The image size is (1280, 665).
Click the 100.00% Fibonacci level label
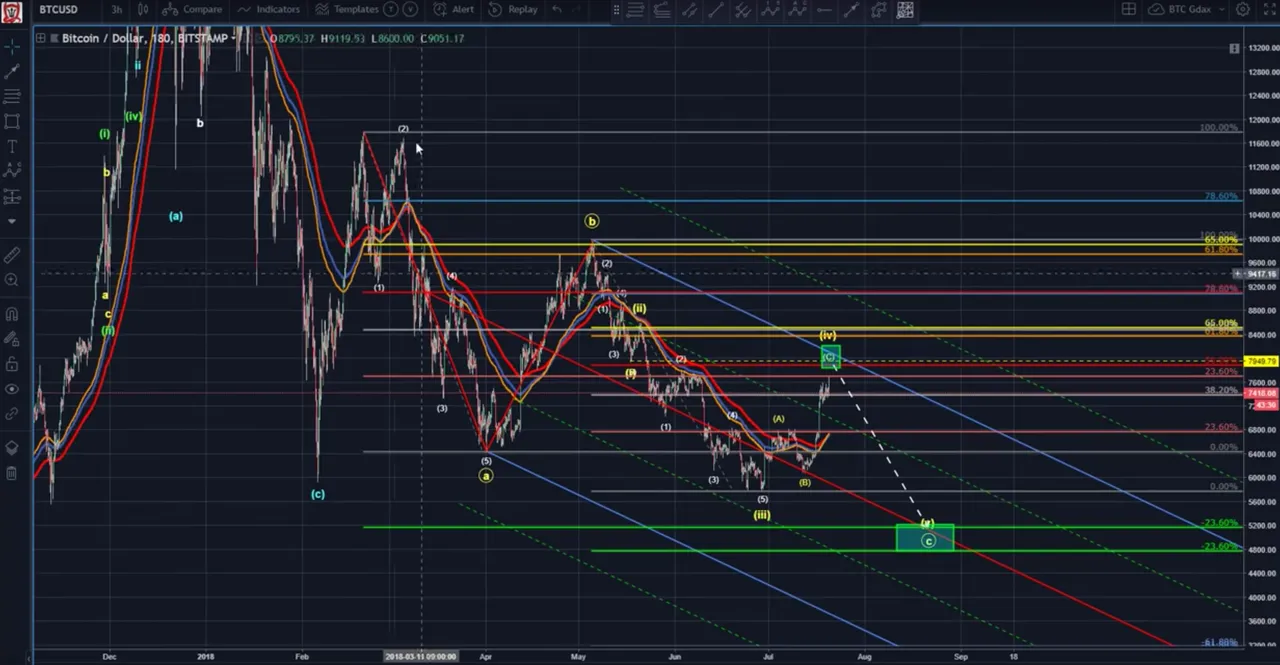[1219, 128]
